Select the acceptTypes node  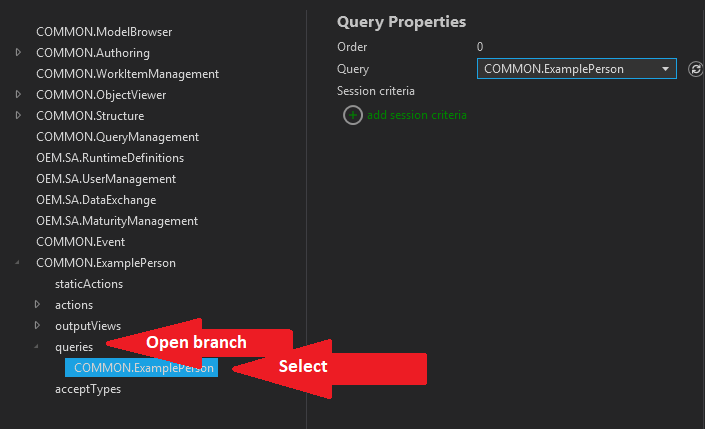coord(88,389)
